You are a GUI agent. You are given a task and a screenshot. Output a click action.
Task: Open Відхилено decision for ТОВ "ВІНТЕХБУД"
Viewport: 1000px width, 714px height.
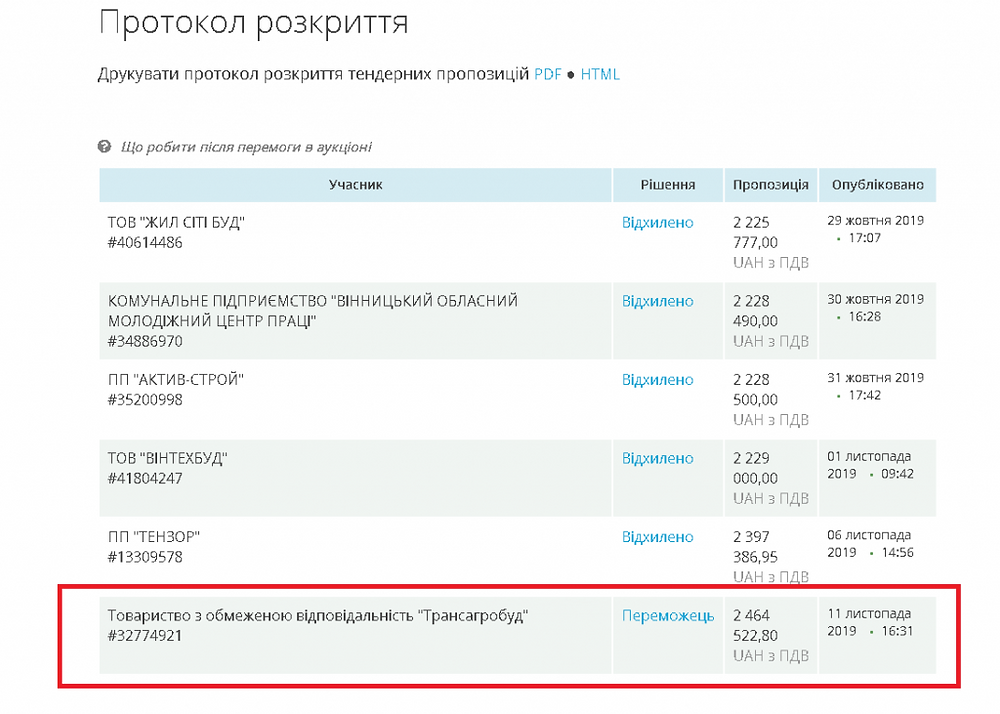click(x=658, y=458)
